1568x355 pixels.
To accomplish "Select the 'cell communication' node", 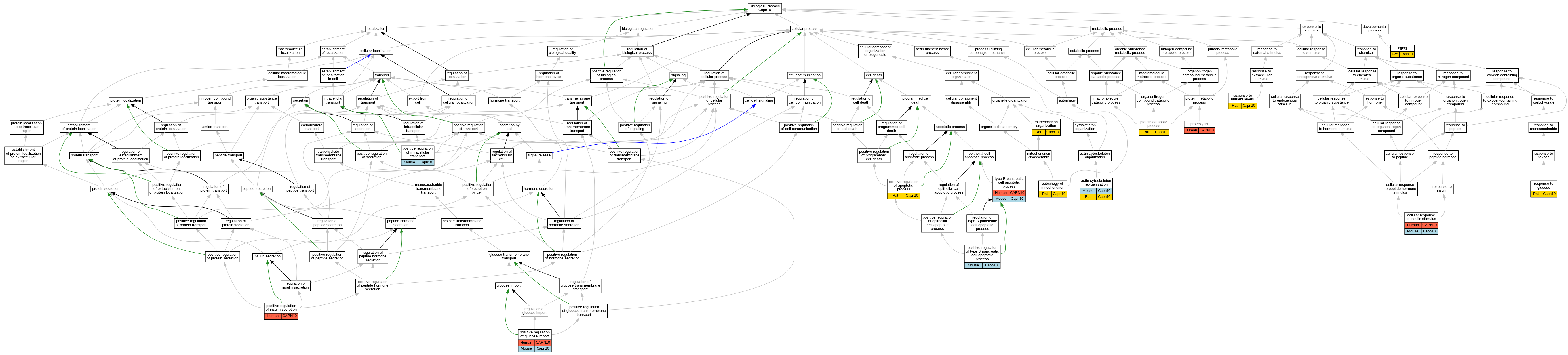I will tap(804, 75).
